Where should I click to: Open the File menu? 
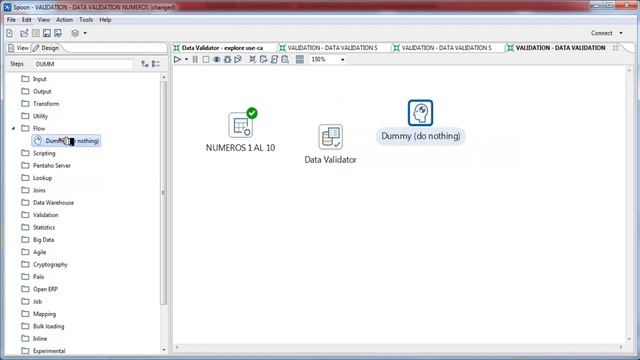point(11,20)
